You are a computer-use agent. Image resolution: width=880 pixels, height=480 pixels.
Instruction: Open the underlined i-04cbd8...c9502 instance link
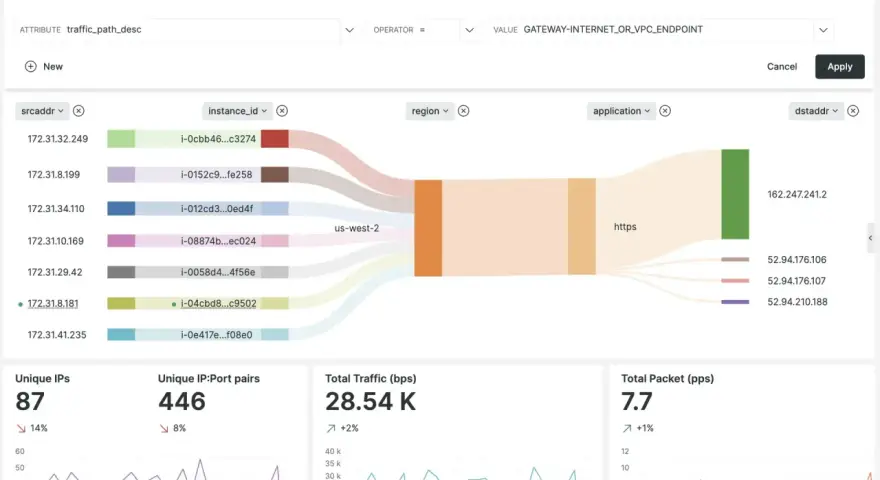[218, 304]
